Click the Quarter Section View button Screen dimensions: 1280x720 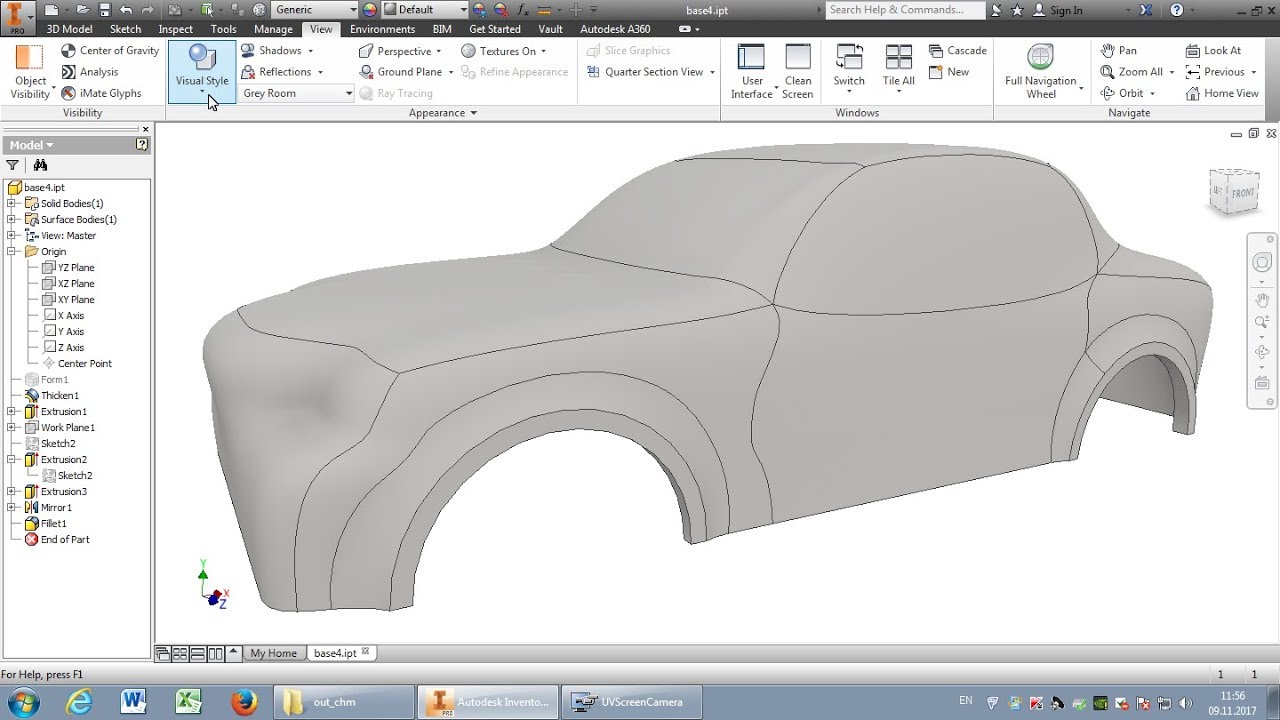(653, 72)
